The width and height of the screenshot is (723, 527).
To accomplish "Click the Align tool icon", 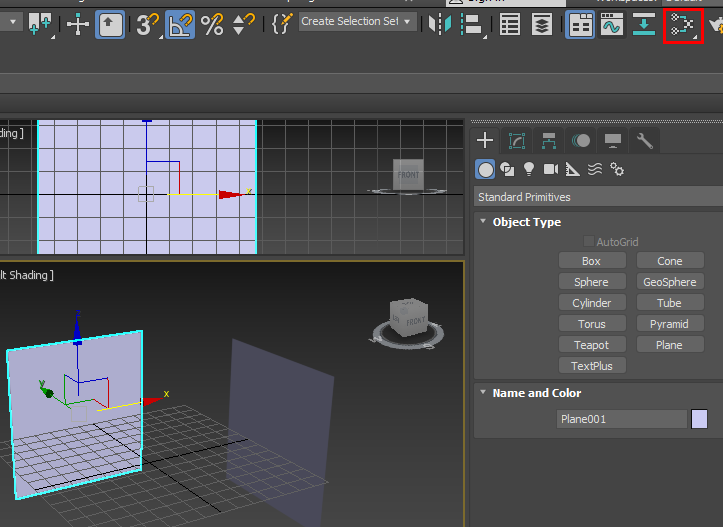I will pos(471,24).
